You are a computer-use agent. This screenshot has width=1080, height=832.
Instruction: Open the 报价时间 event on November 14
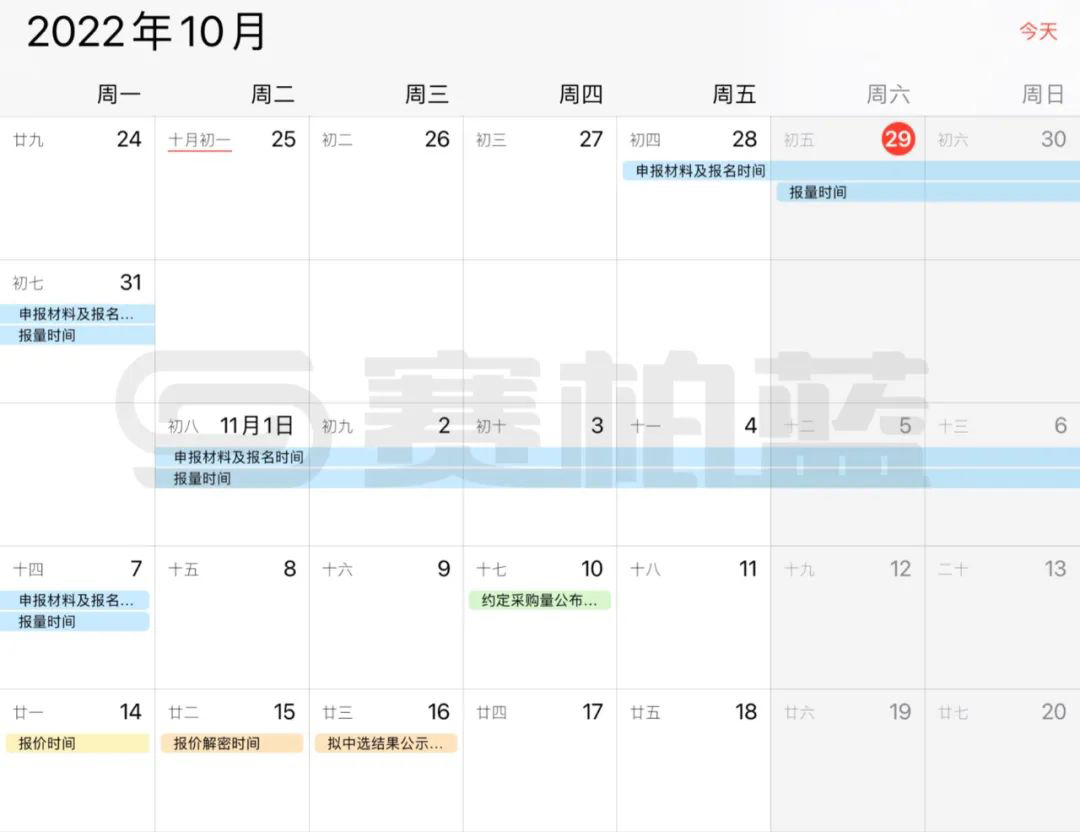tap(77, 743)
